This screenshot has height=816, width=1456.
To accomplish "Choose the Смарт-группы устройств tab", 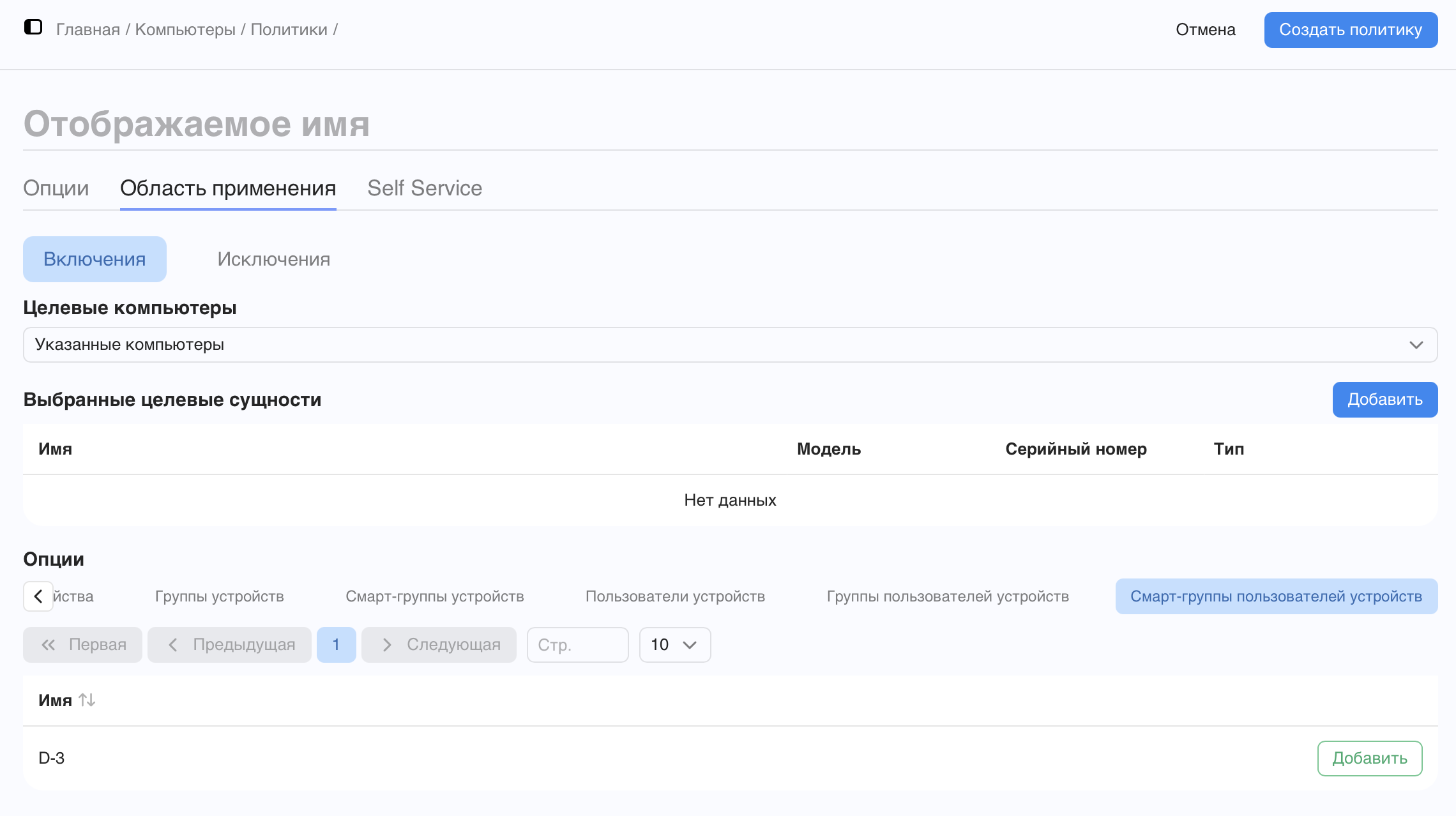I will [x=435, y=596].
